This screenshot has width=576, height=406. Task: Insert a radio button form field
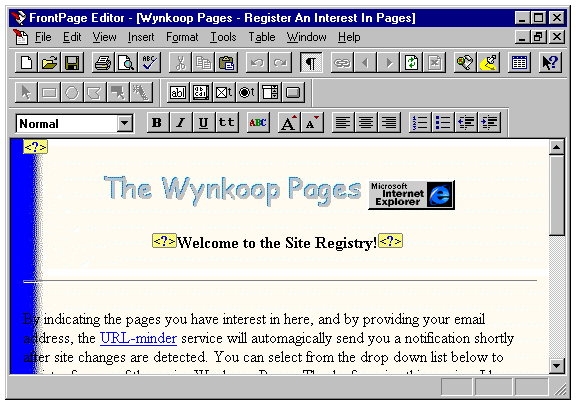tap(246, 92)
